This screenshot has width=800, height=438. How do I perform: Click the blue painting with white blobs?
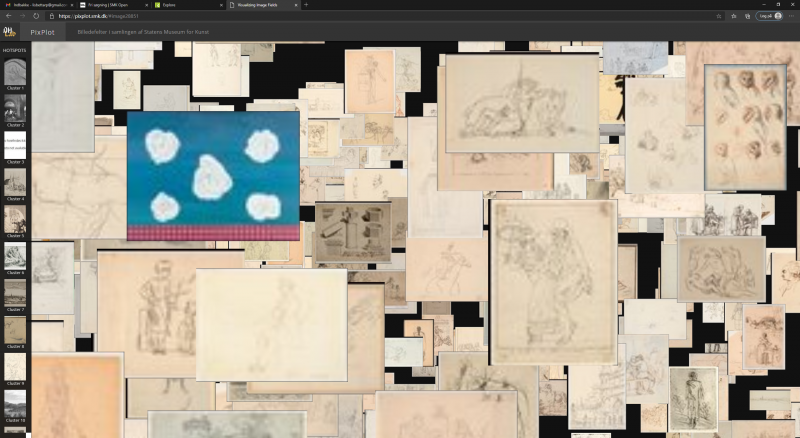213,176
